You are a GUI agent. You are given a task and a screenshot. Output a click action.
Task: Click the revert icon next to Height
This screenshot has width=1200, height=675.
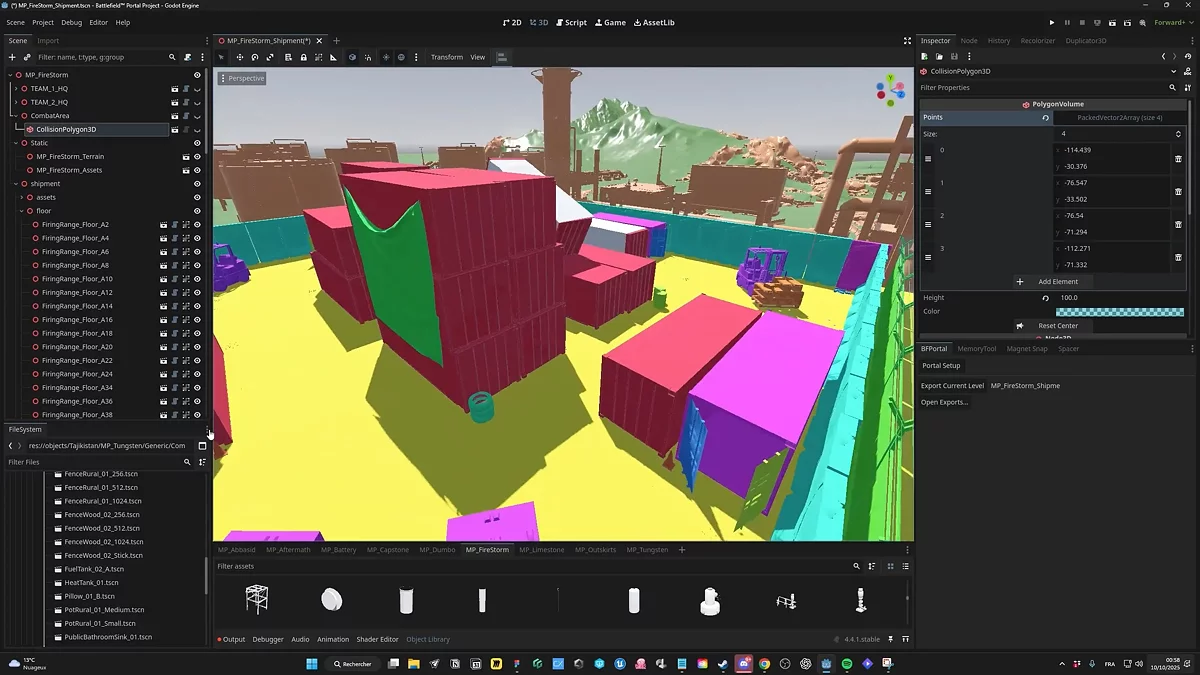coord(1046,298)
